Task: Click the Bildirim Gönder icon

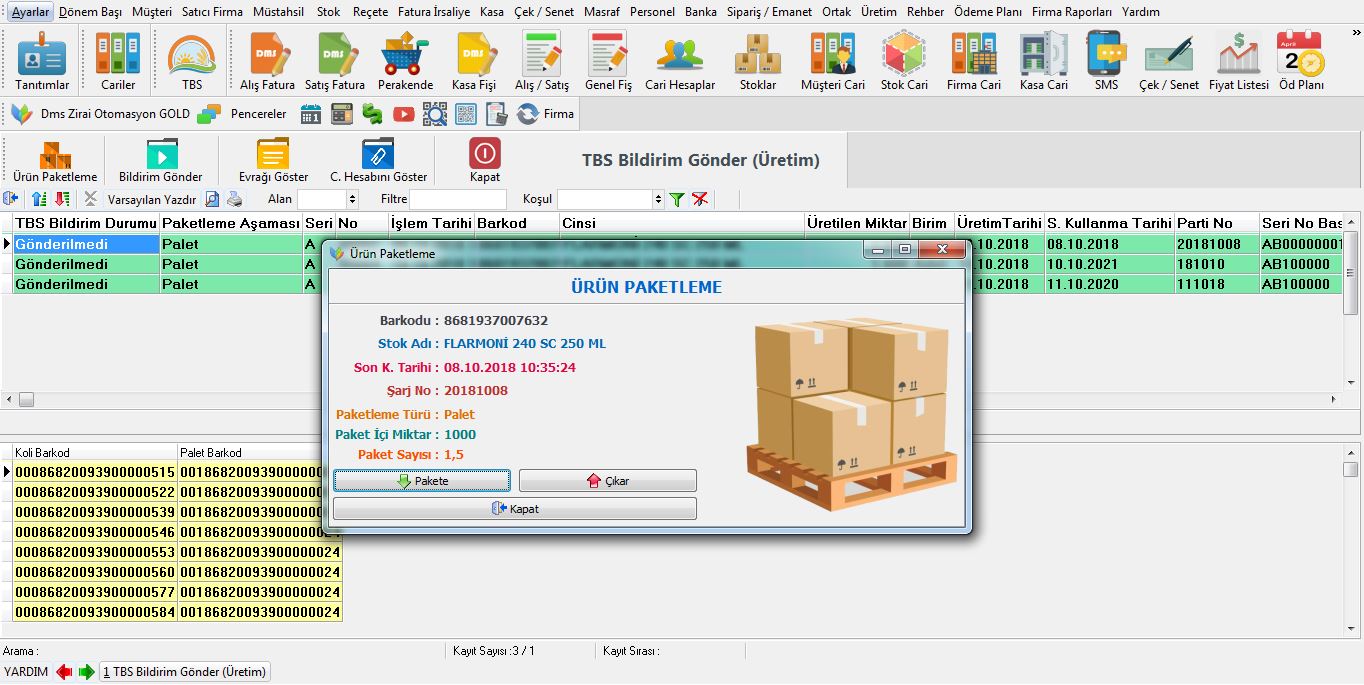Action: 160,161
